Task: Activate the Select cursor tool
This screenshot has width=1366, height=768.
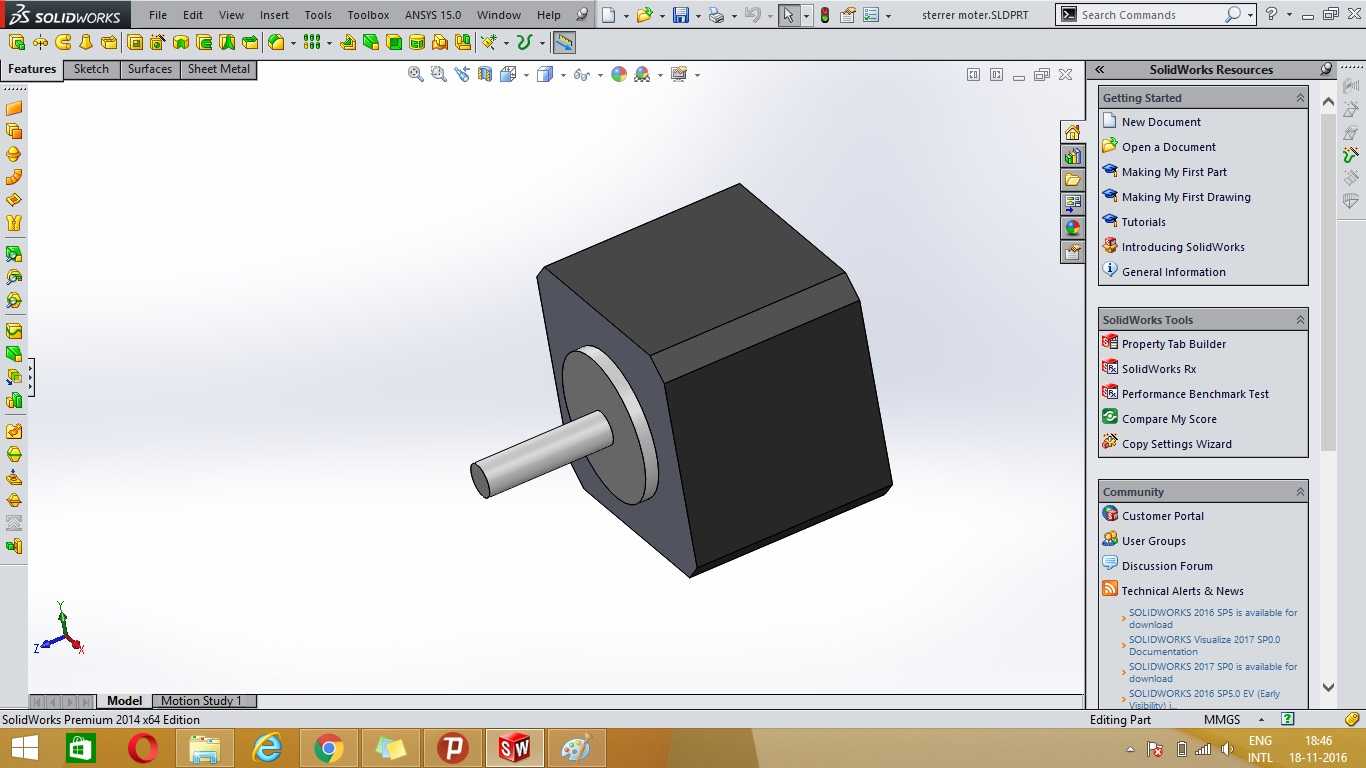Action: coord(789,15)
